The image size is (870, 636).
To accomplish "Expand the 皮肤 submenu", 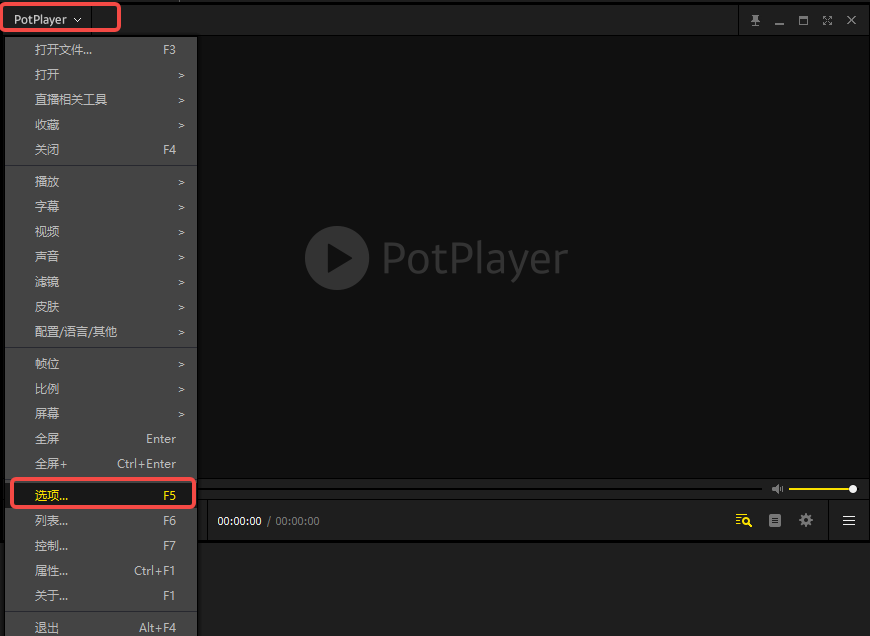I will (100, 307).
